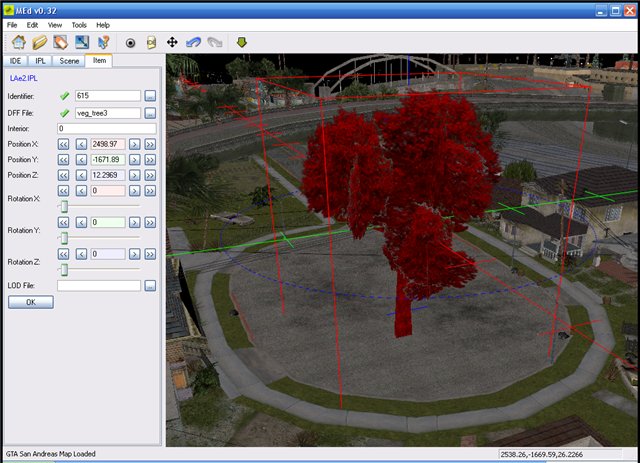This screenshot has height=463, width=640.
Task: Click the yellow cylinder object toolbar icon
Action: [151, 43]
